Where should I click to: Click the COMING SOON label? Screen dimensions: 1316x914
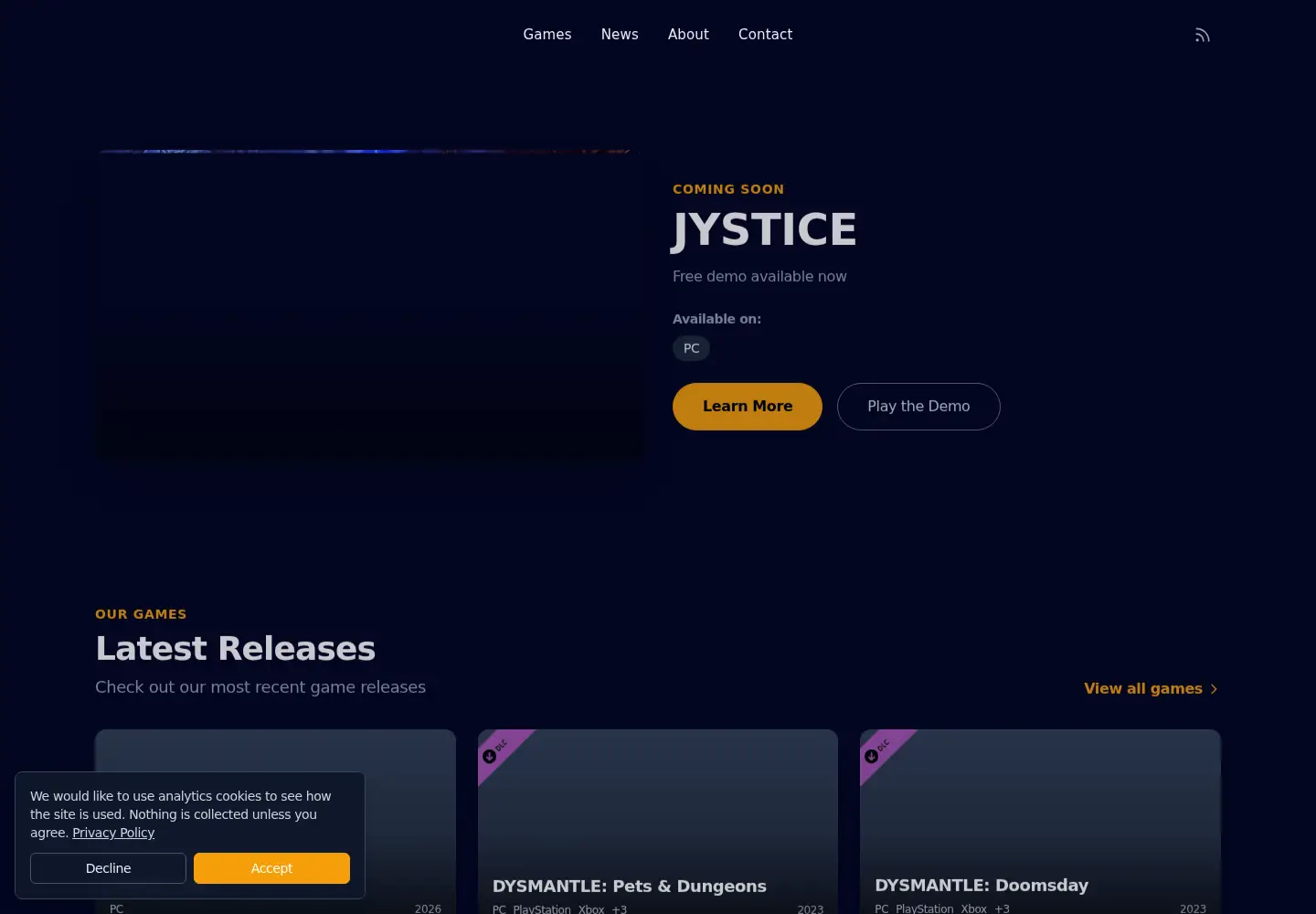click(728, 189)
